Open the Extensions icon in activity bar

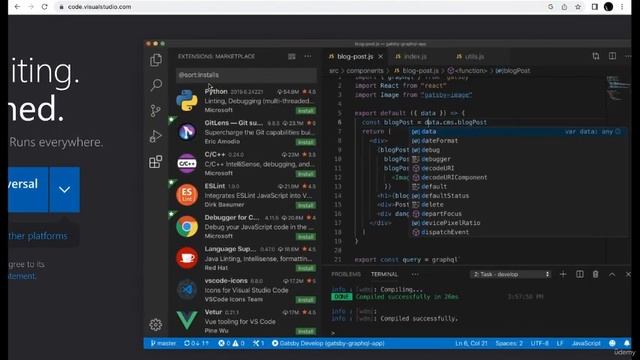(x=156, y=162)
